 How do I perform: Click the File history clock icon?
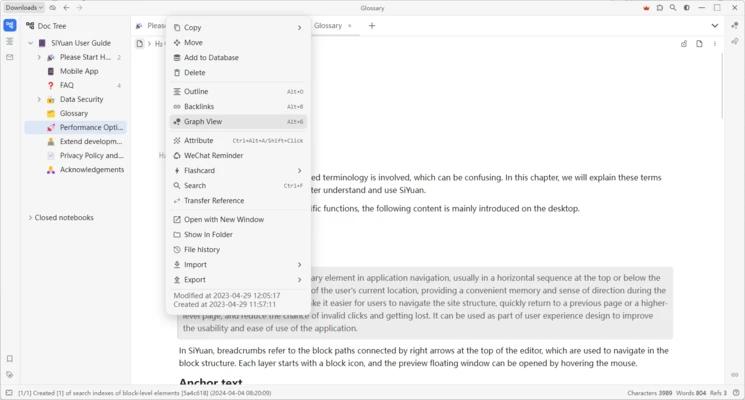[177, 249]
